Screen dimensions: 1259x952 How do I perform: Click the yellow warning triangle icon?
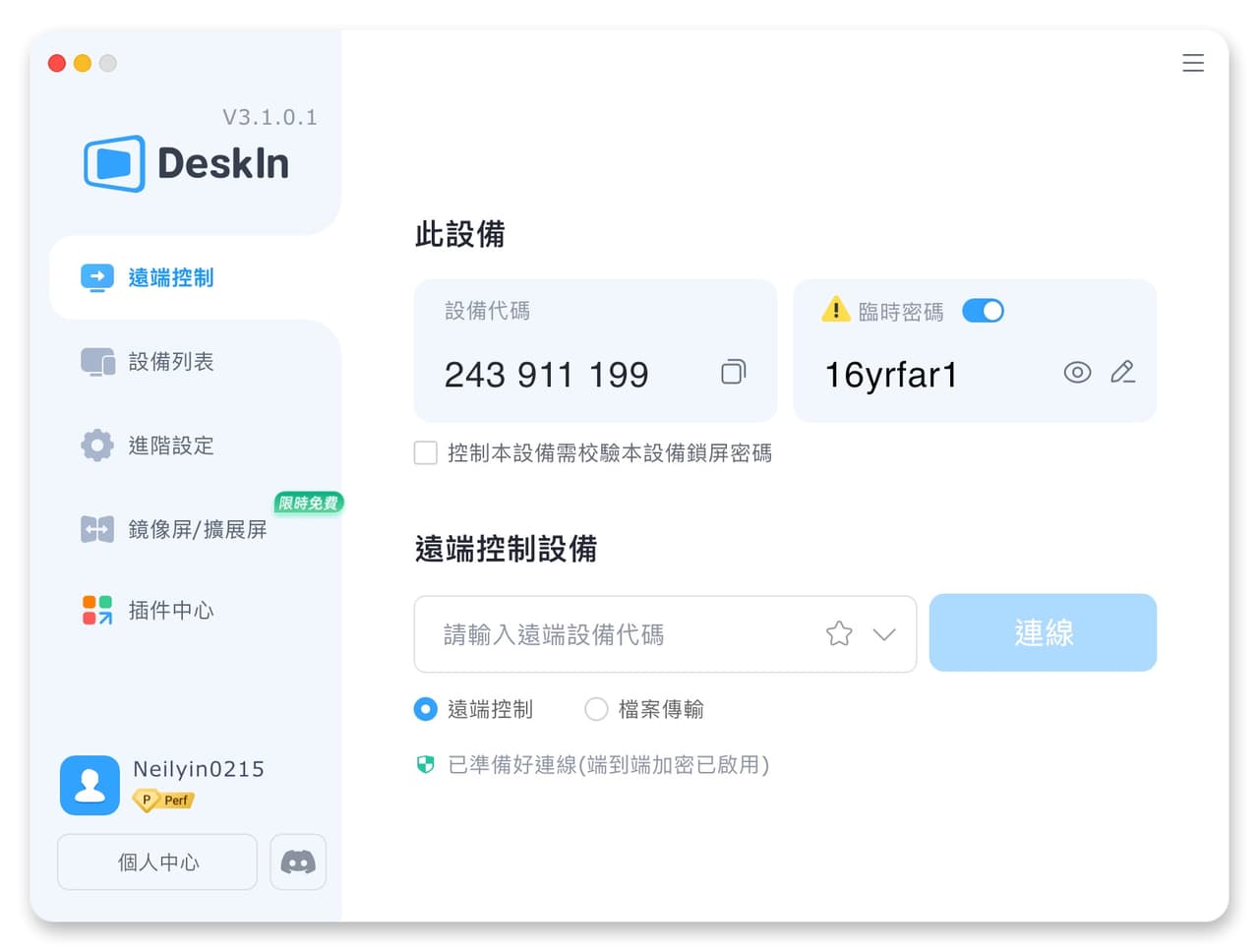coord(835,310)
